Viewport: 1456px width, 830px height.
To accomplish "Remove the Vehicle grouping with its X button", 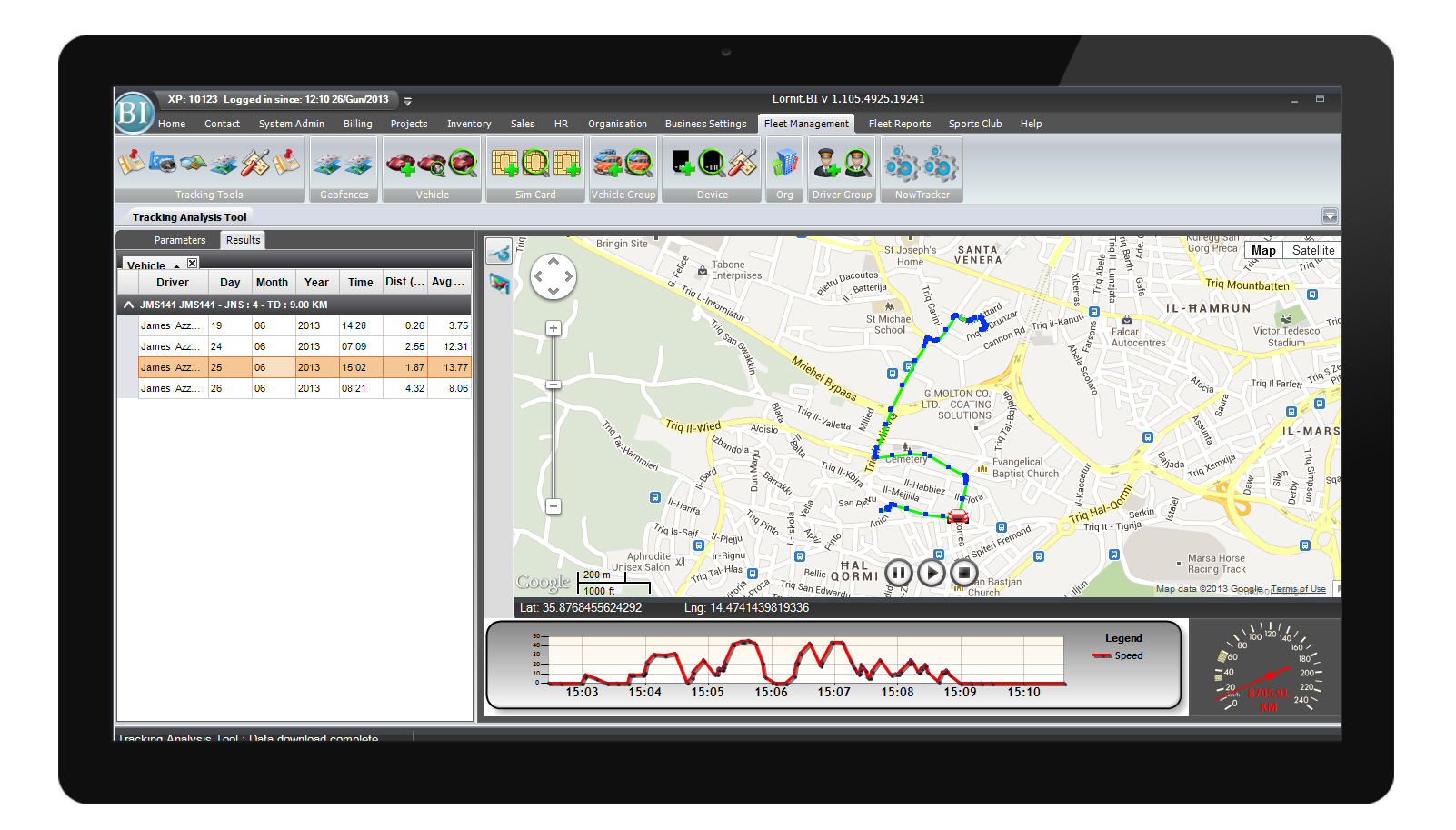I will 193,264.
